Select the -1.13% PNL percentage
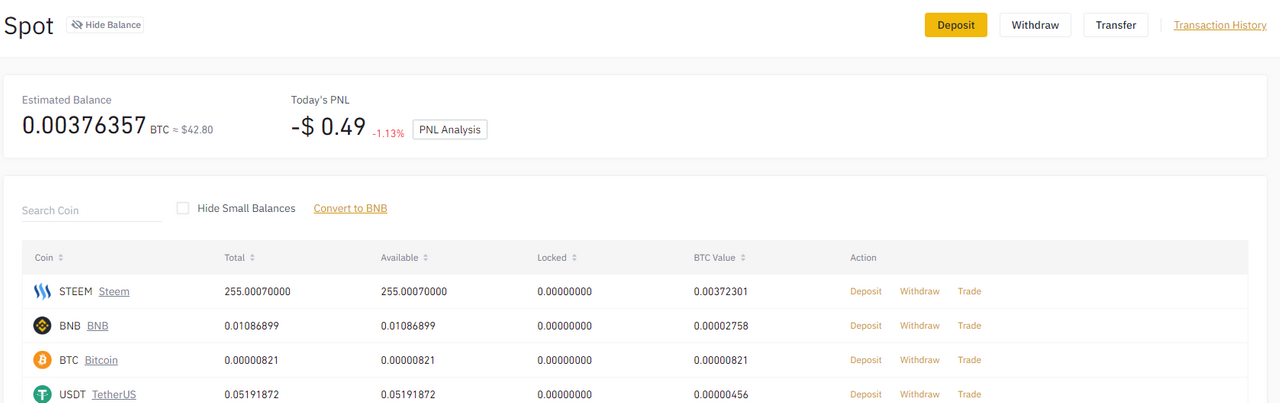Image resolution: width=1280 pixels, height=403 pixels. [x=388, y=133]
